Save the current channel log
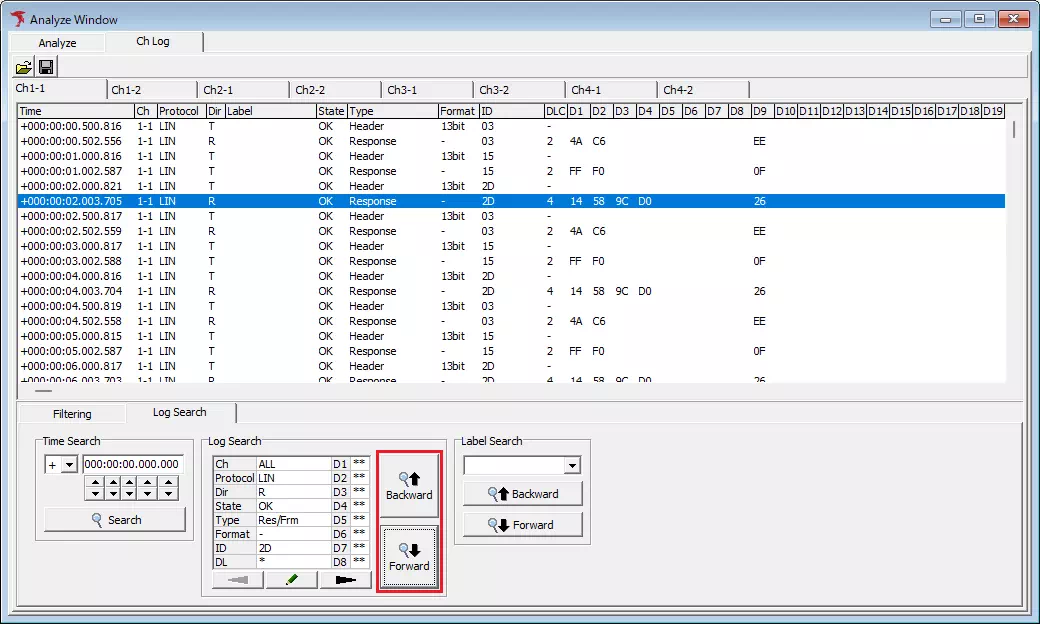Viewport: 1040px width, 624px height. (x=46, y=66)
